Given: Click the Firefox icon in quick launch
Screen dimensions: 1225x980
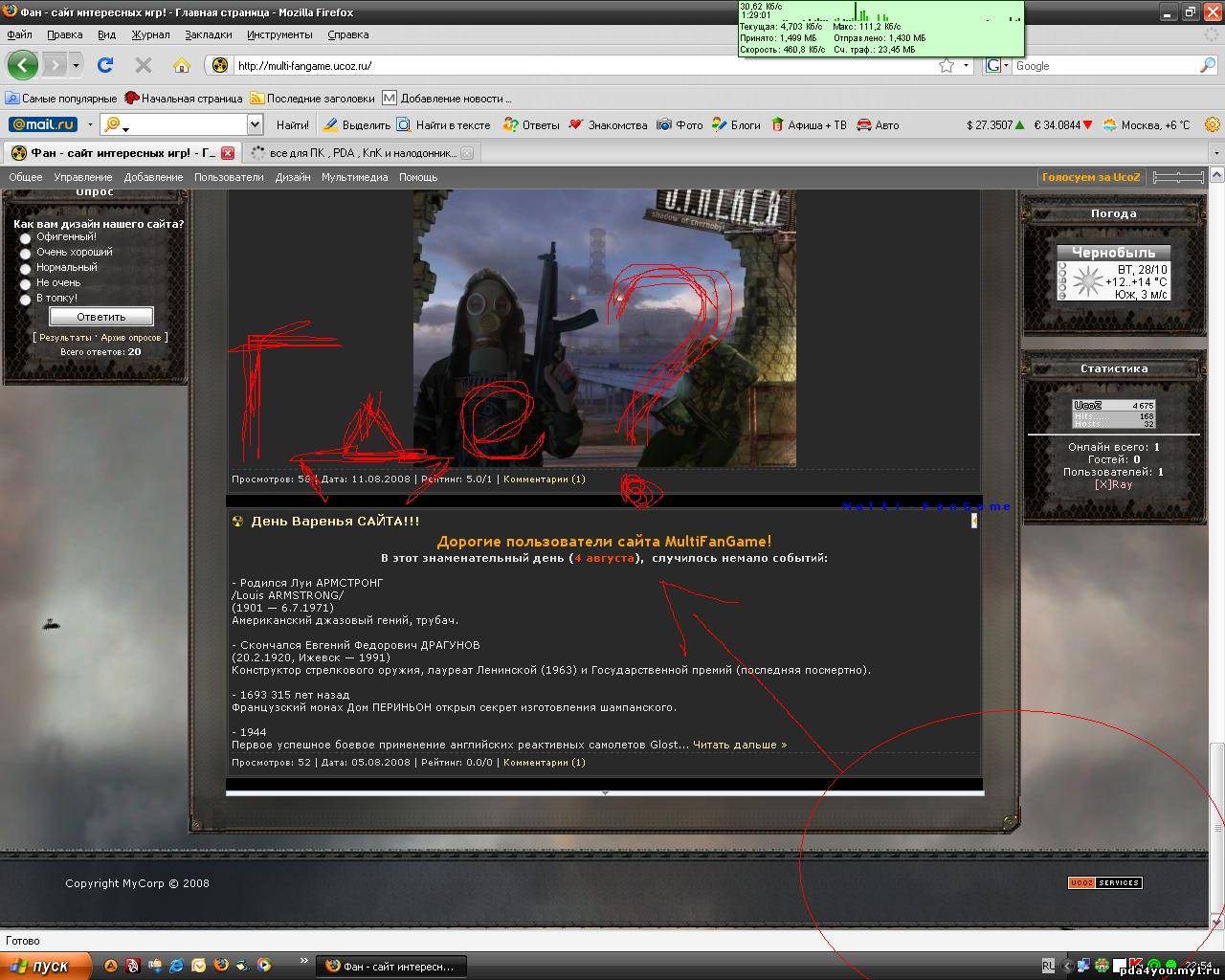Looking at the screenshot, I should click(x=221, y=966).
